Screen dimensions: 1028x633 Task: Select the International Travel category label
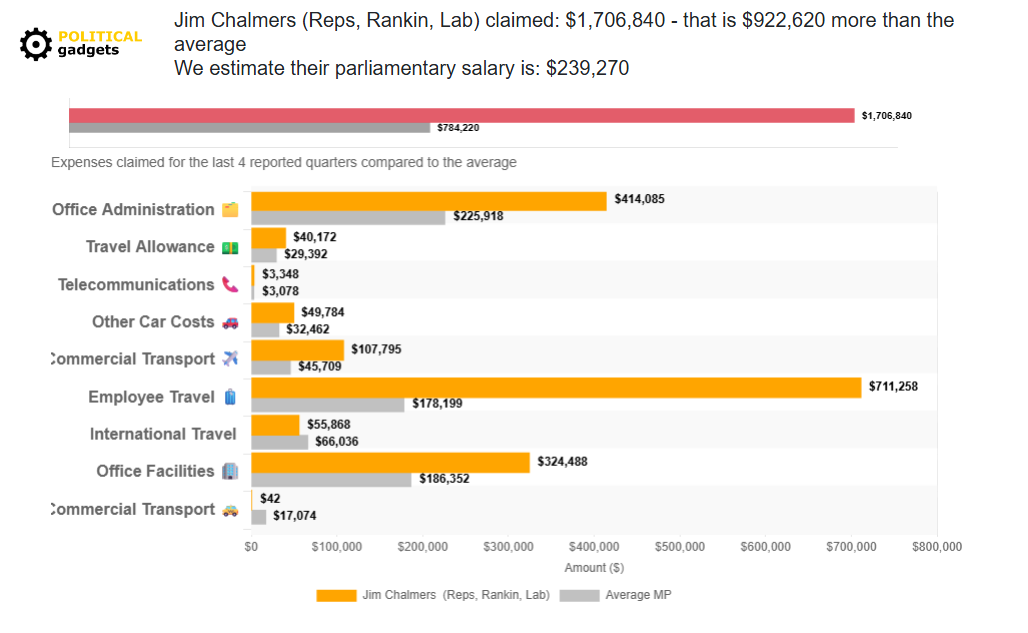(164, 434)
